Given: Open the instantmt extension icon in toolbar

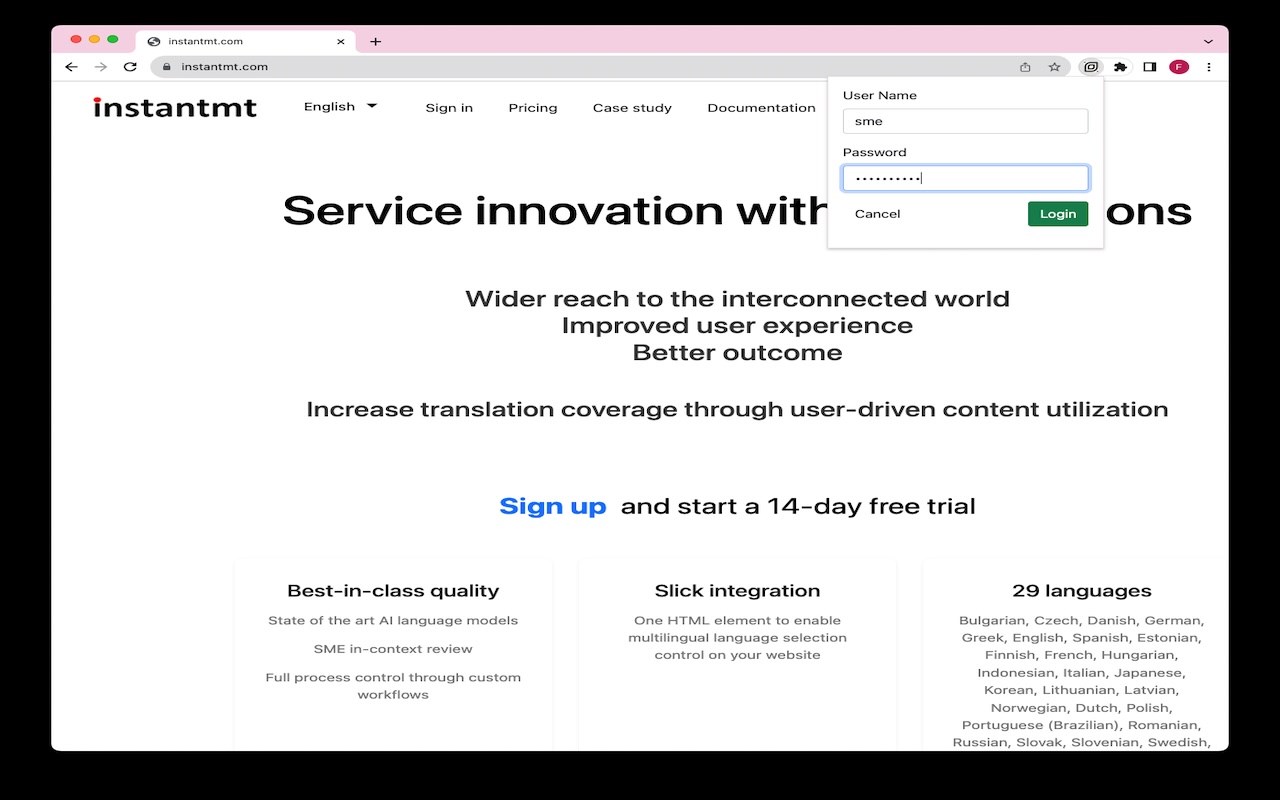Looking at the screenshot, I should point(1091,67).
